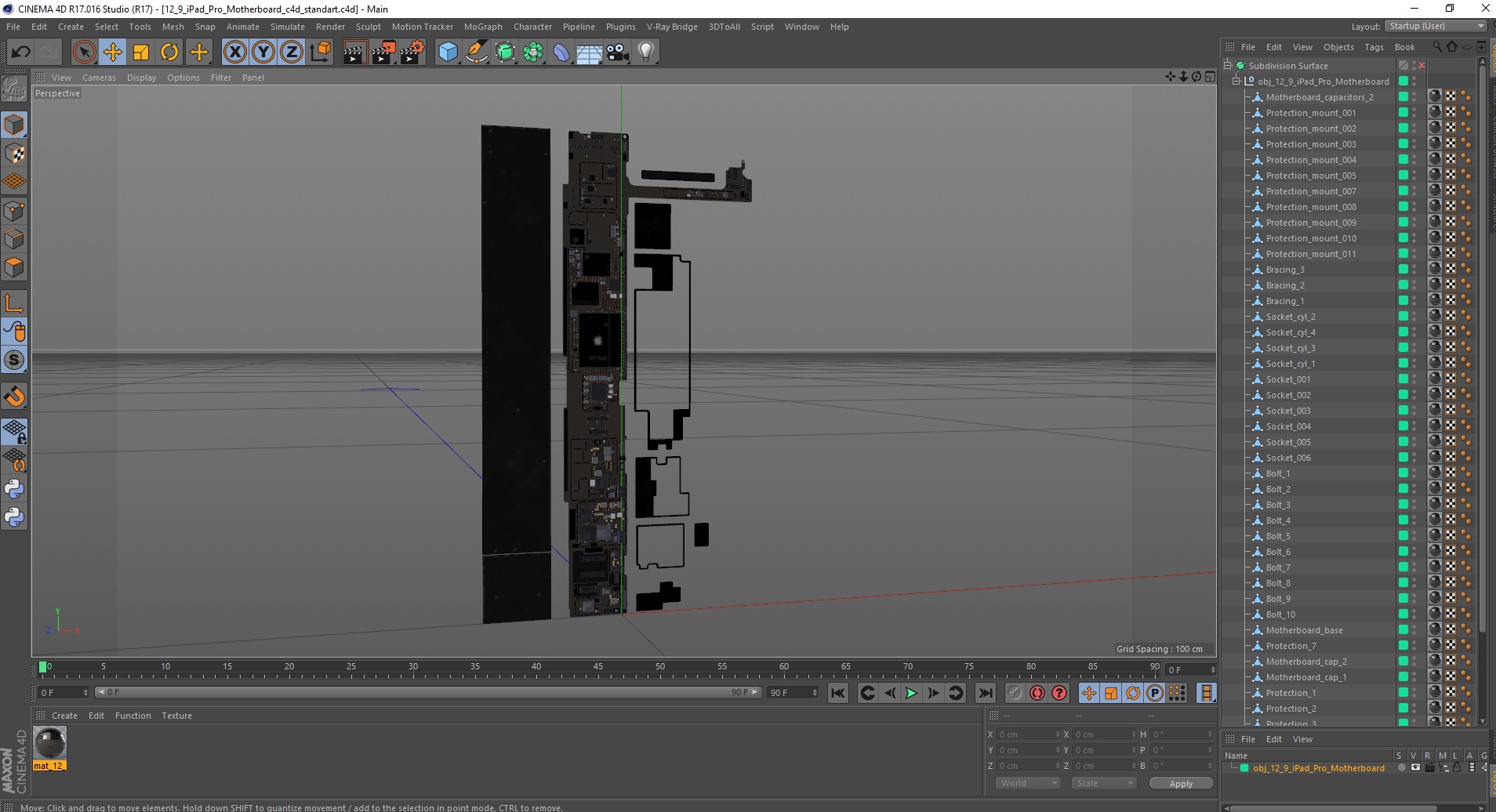This screenshot has width=1496, height=812.
Task: Switch to Model mode icon
Action: (14, 125)
